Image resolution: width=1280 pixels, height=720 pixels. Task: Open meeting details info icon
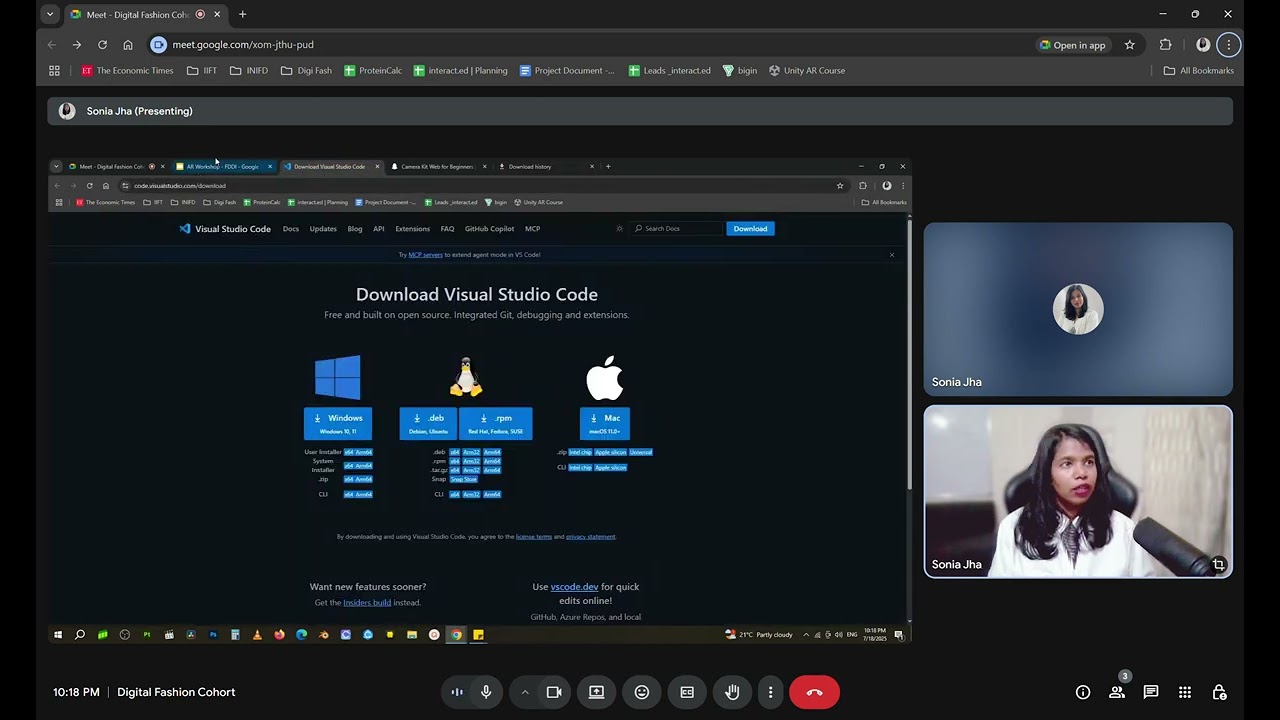[1083, 692]
